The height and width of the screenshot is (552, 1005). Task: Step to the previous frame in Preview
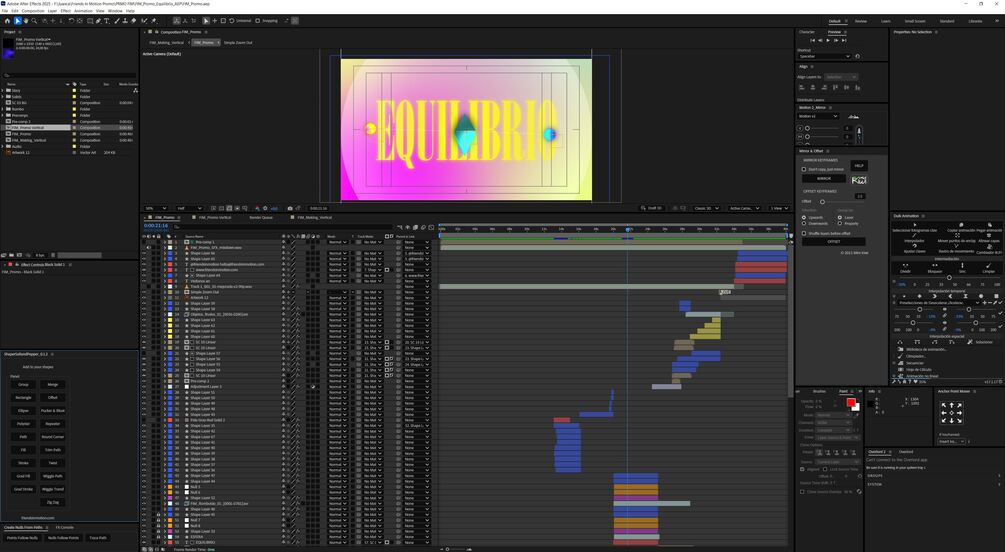coord(820,40)
